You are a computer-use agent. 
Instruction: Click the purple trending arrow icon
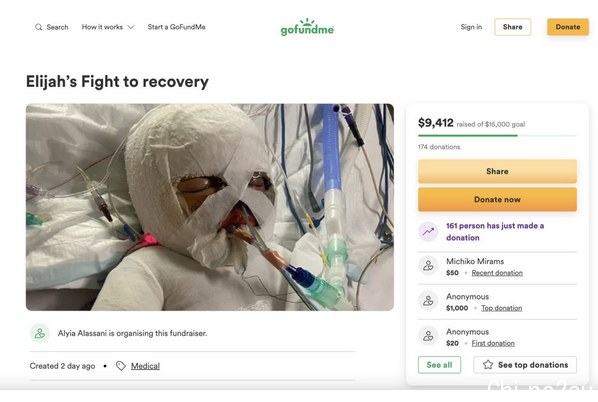pyautogui.click(x=428, y=232)
